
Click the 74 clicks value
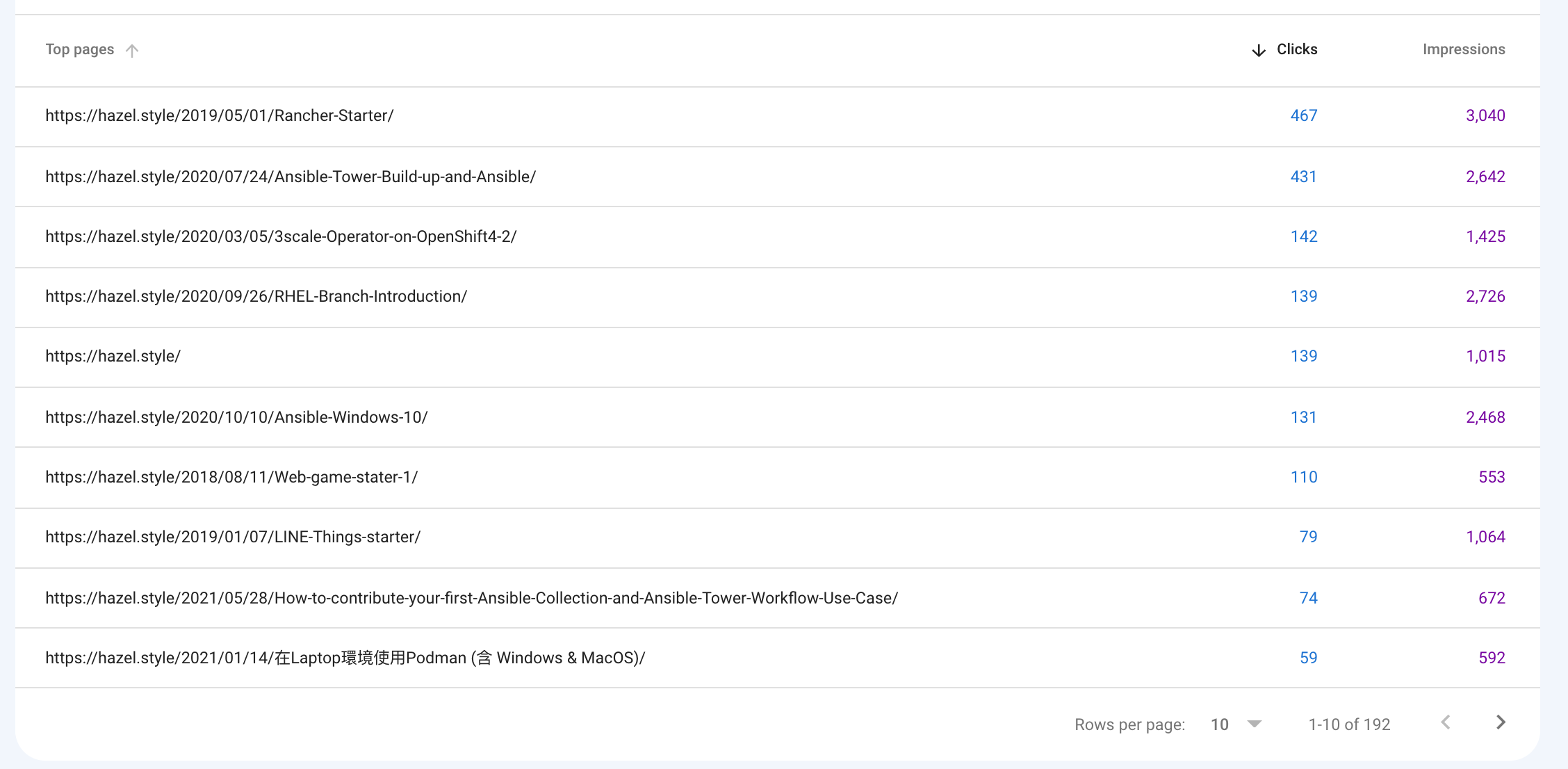pyautogui.click(x=1308, y=598)
